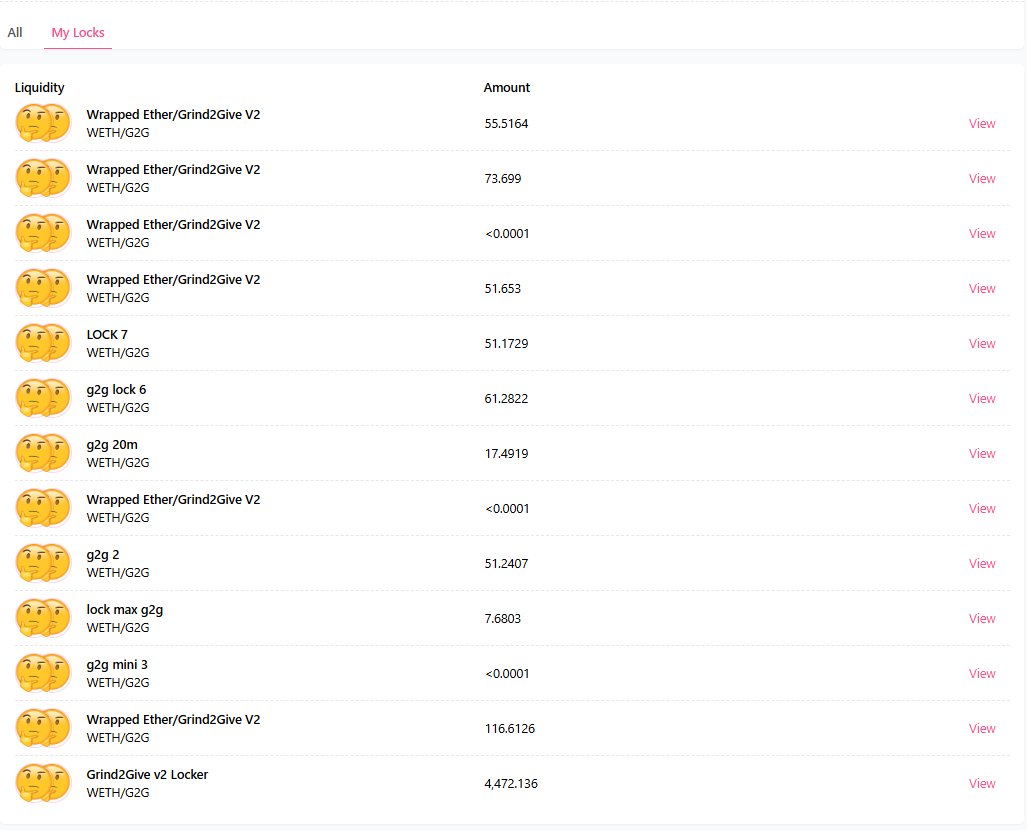Click the amount 51.1729
1027x831 pixels.
[x=506, y=343]
